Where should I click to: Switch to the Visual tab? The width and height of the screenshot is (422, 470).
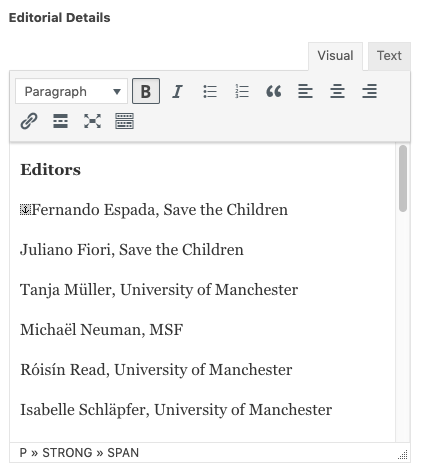tap(335, 56)
